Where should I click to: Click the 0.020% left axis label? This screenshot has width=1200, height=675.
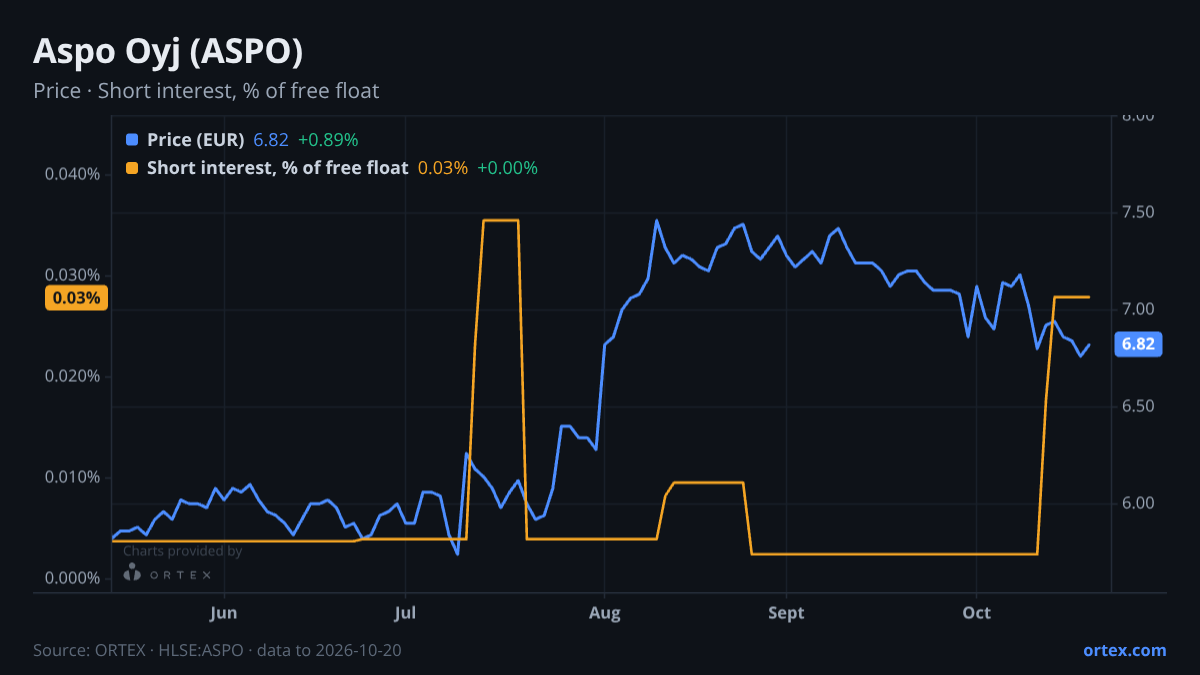click(73, 376)
